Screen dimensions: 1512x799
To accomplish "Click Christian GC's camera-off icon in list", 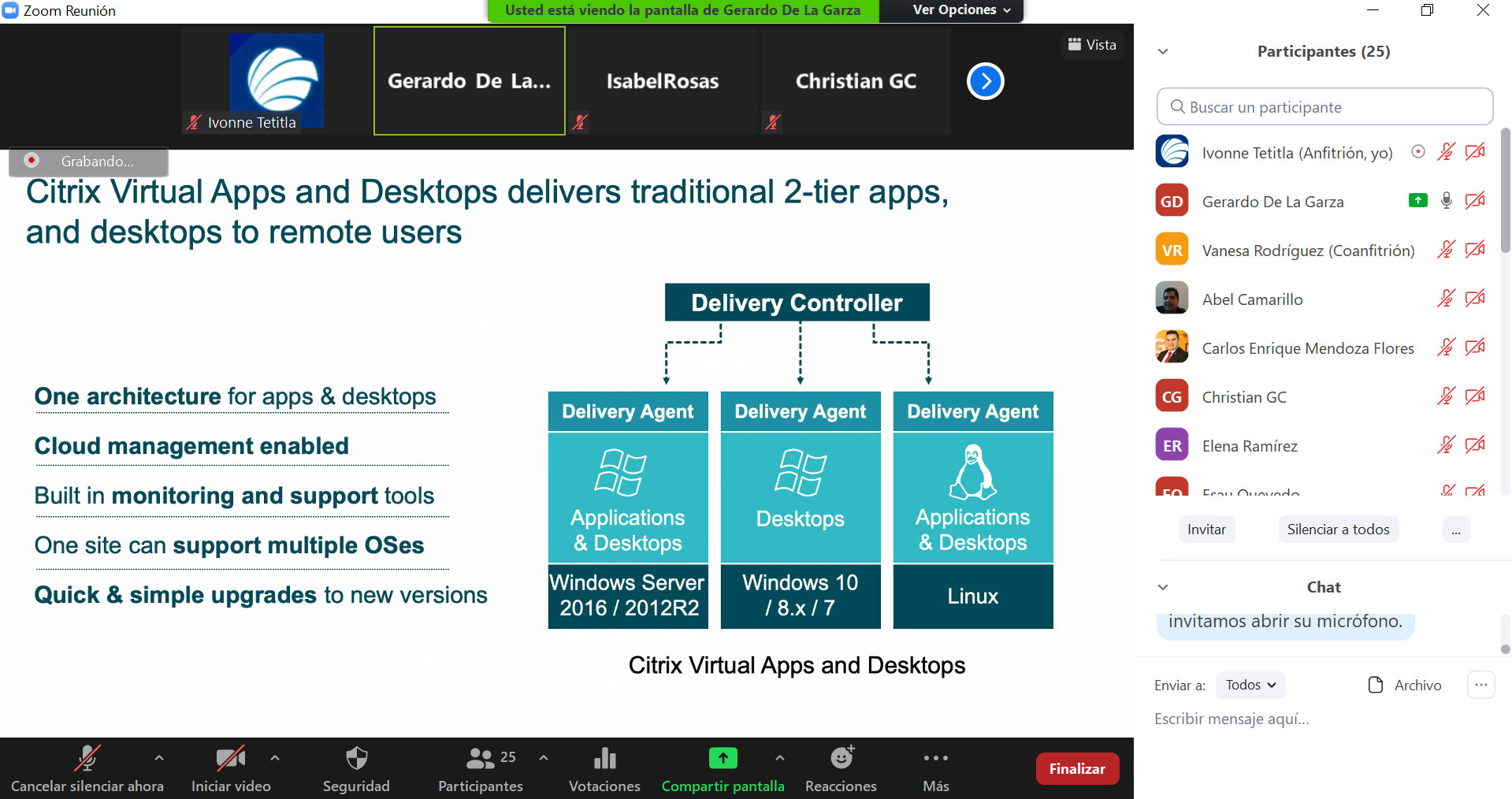I will click(x=1475, y=396).
